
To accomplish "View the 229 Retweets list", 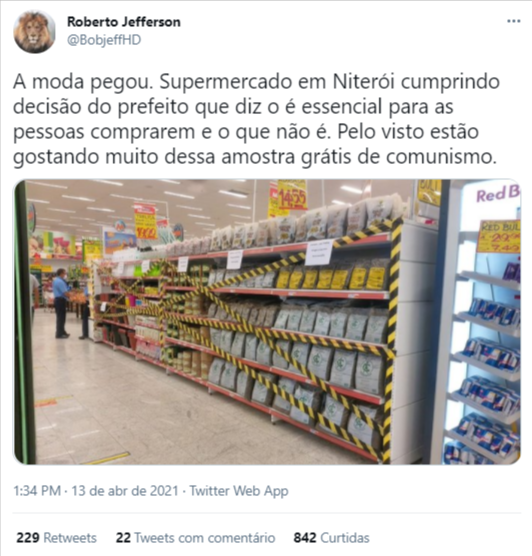I will pyautogui.click(x=56, y=538).
